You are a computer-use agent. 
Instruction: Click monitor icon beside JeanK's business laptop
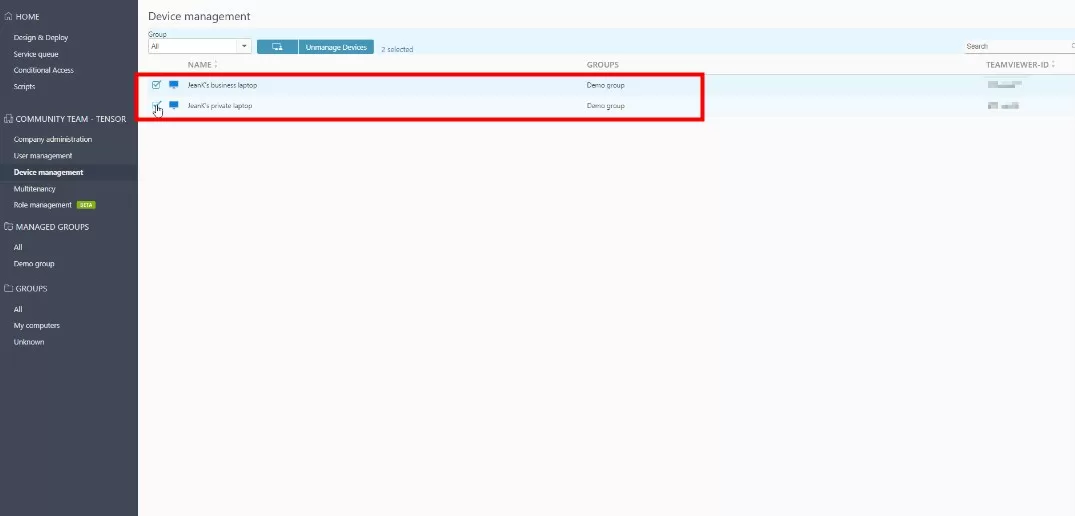(173, 85)
